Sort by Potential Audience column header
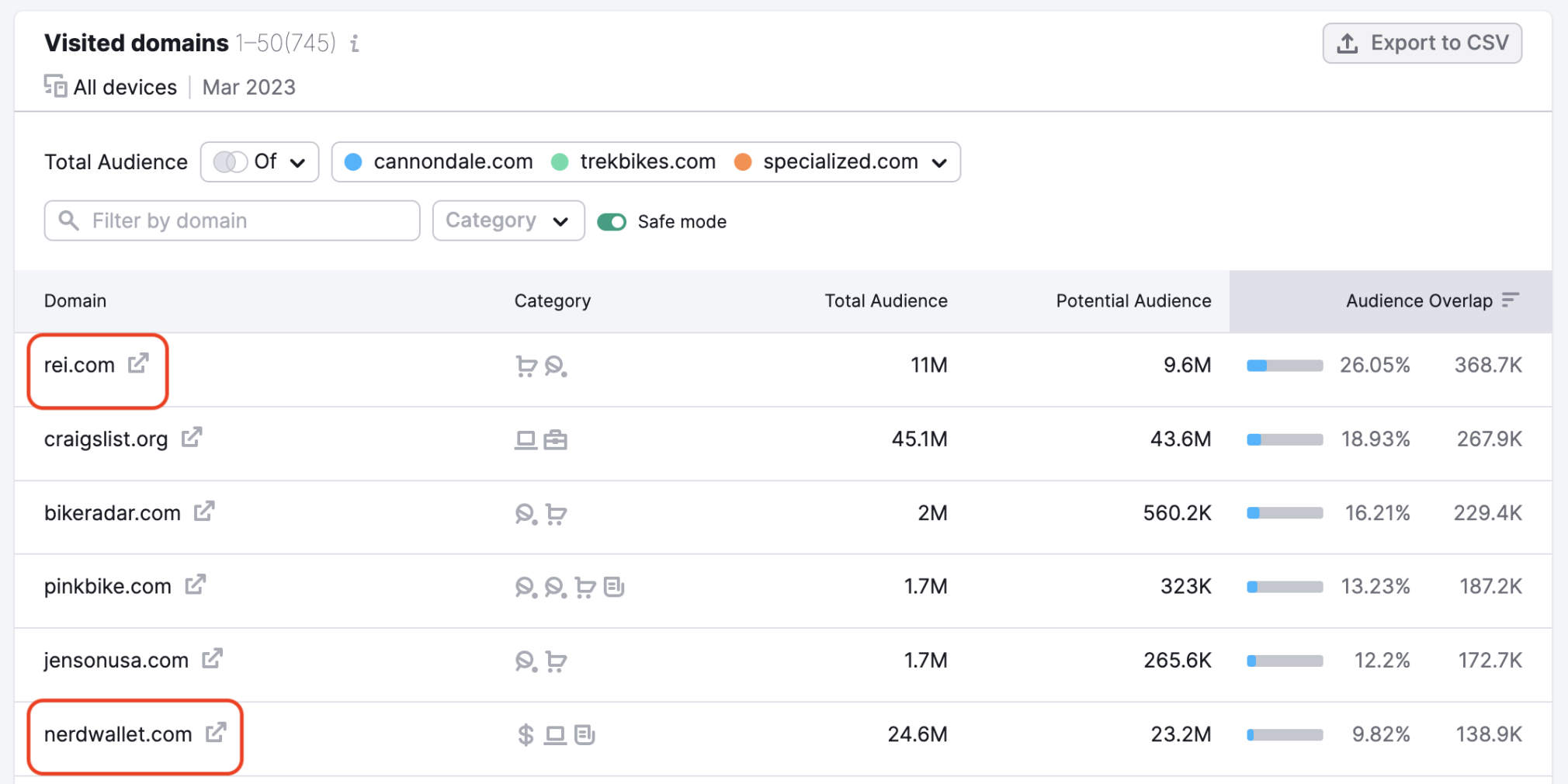The width and height of the screenshot is (1568, 784). tap(1133, 301)
